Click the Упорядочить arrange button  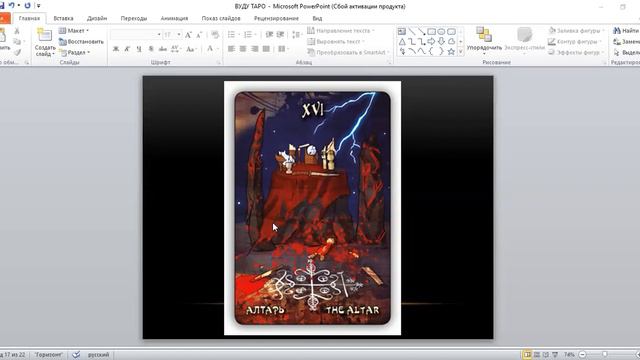(484, 41)
